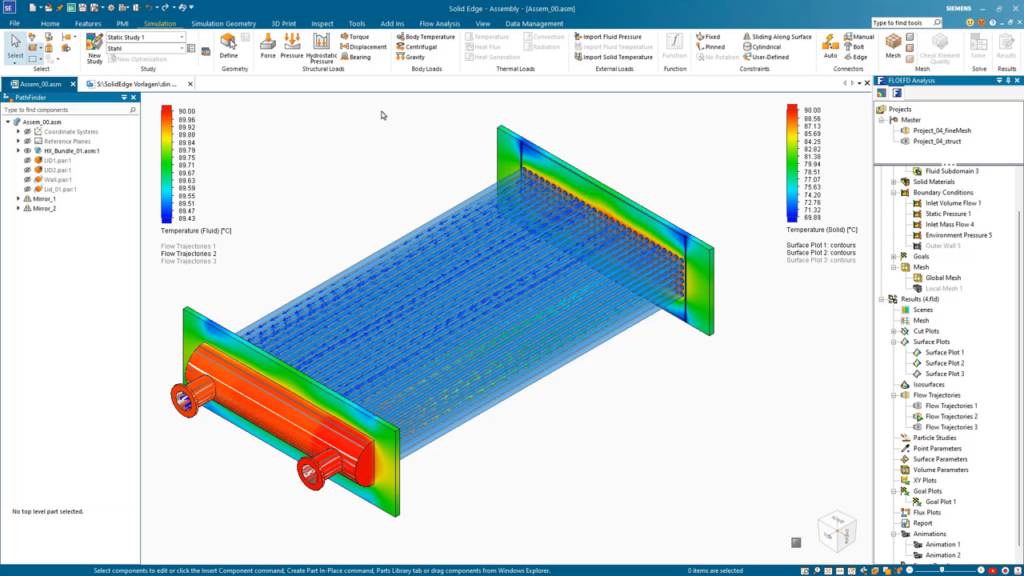Collapse the Flow Trajectories results node
The image size is (1024, 576).
pyautogui.click(x=895, y=395)
